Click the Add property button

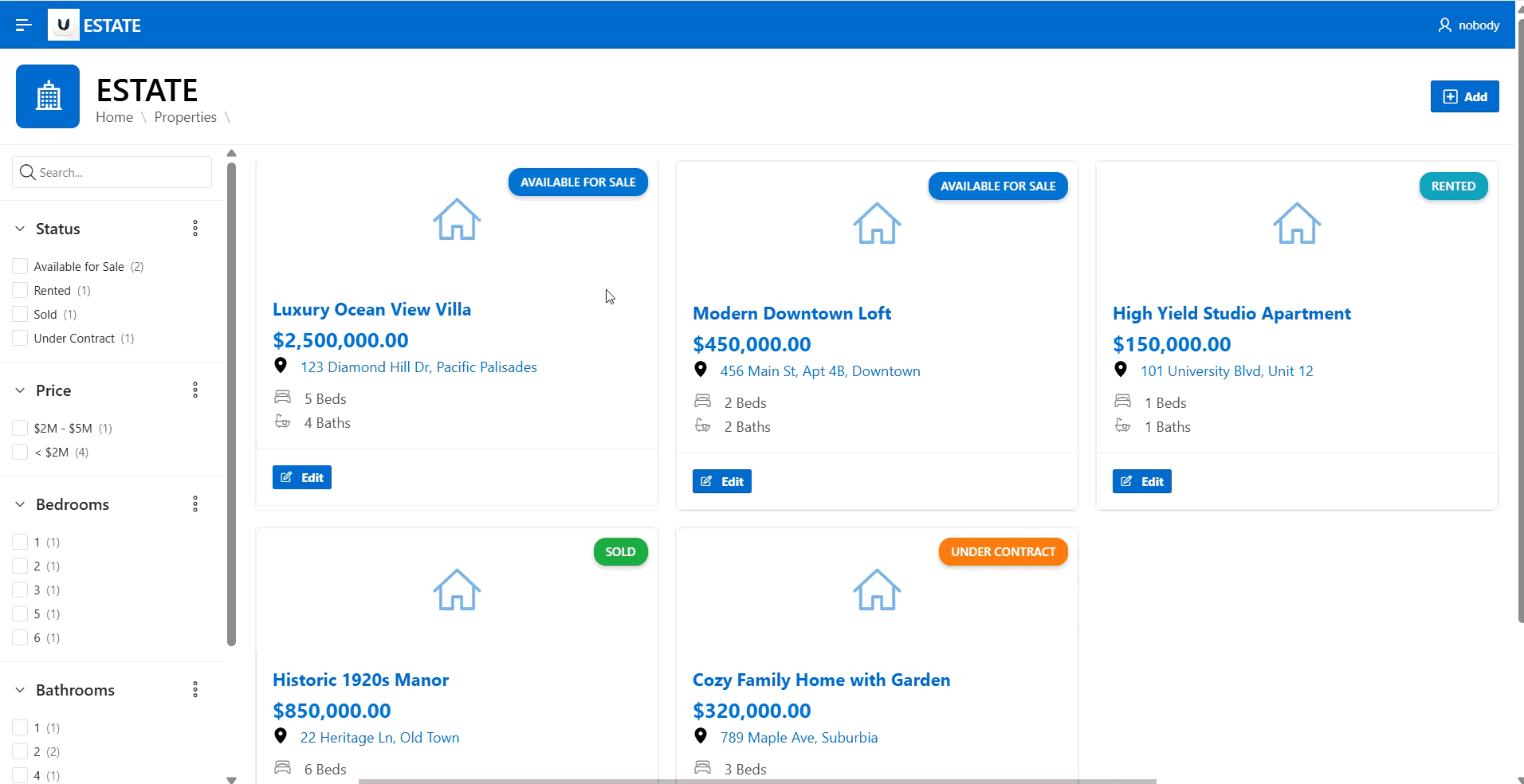point(1464,96)
